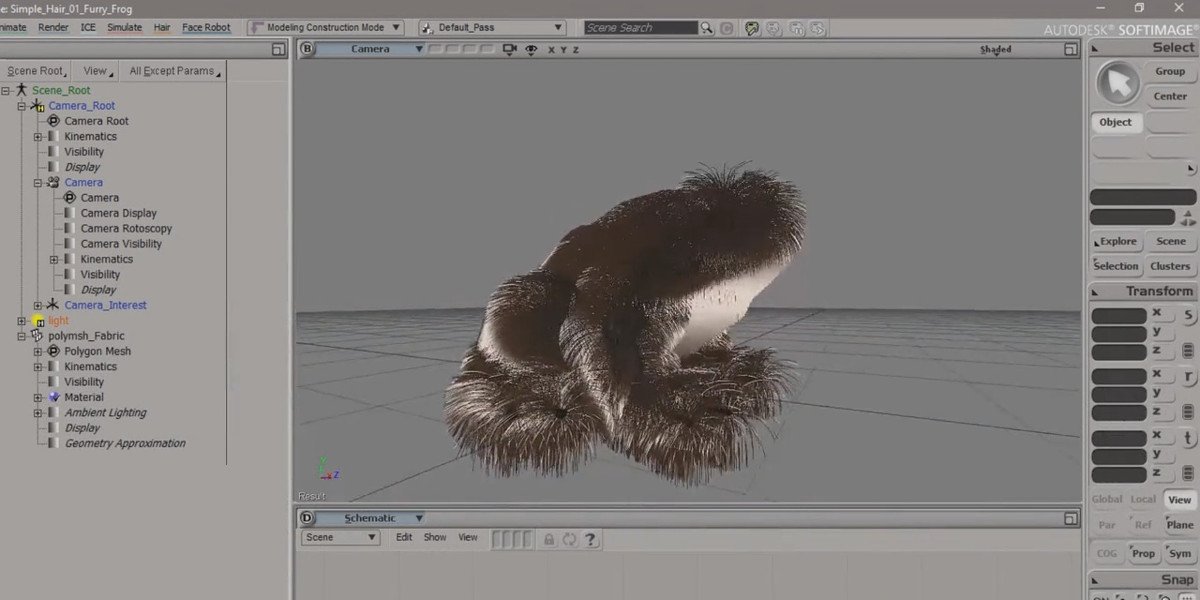
Task: Select the Ambient Lighting tree item
Action: [105, 413]
